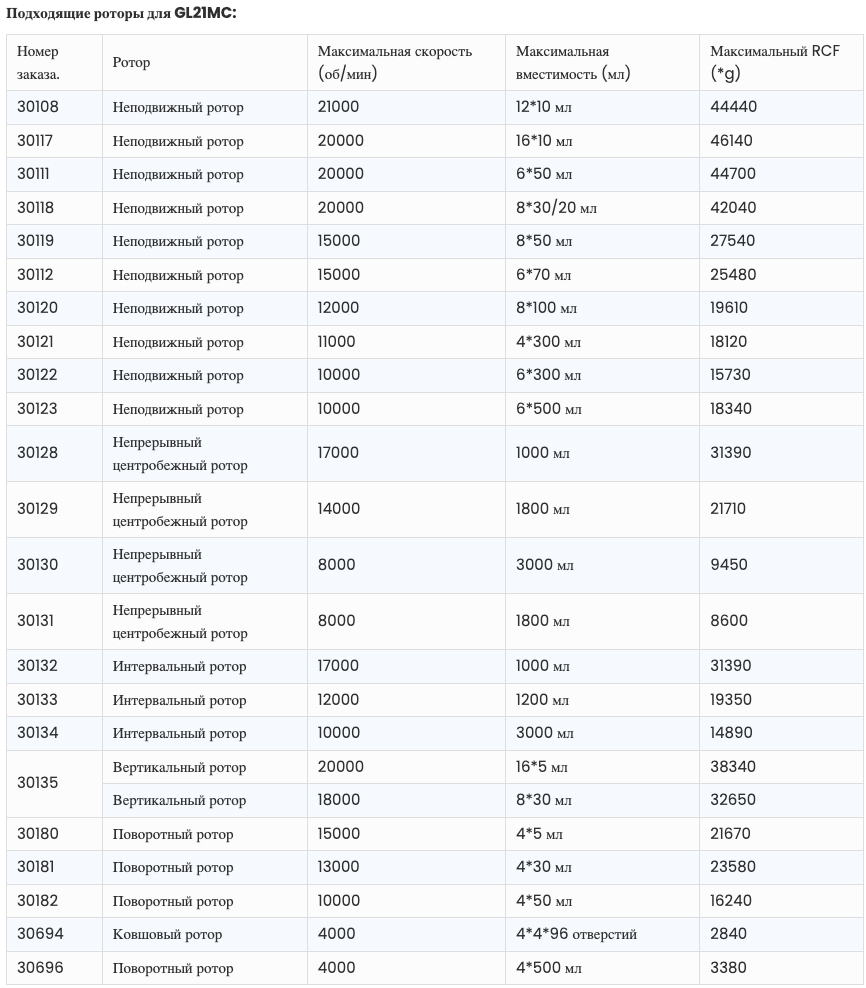The image size is (866, 988).
Task: Select order number 30129
Action: [x=38, y=509]
